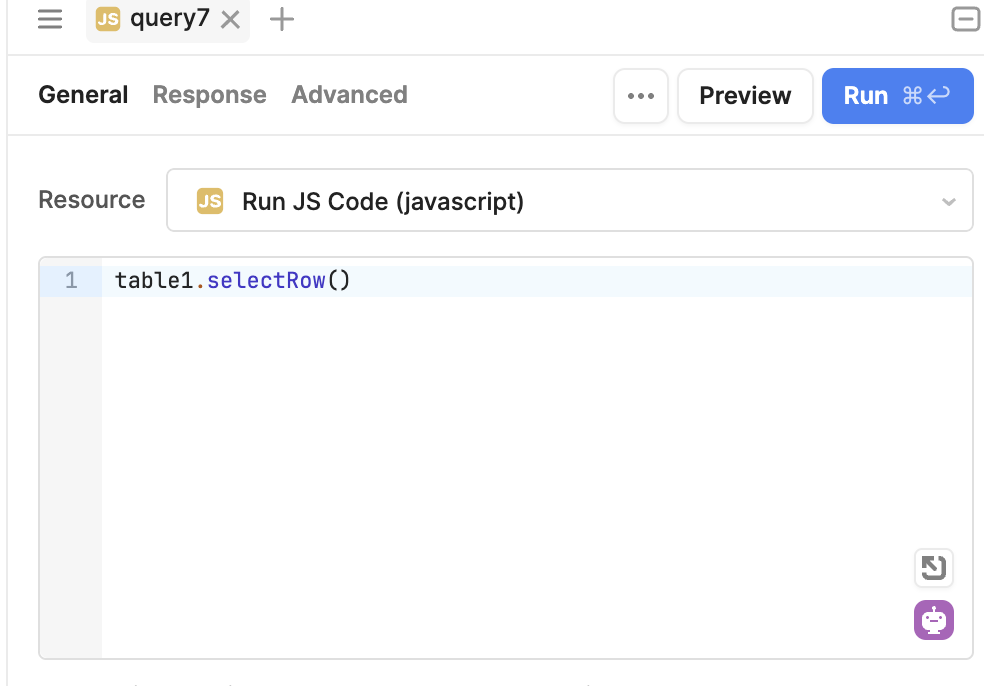Click the JS icon in Resource field
The width and height of the screenshot is (984, 686).
click(210, 201)
